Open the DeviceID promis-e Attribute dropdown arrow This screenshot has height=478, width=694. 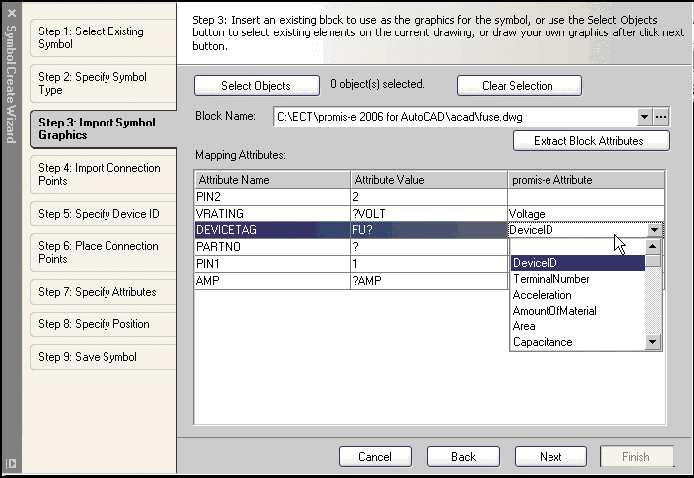click(x=653, y=230)
